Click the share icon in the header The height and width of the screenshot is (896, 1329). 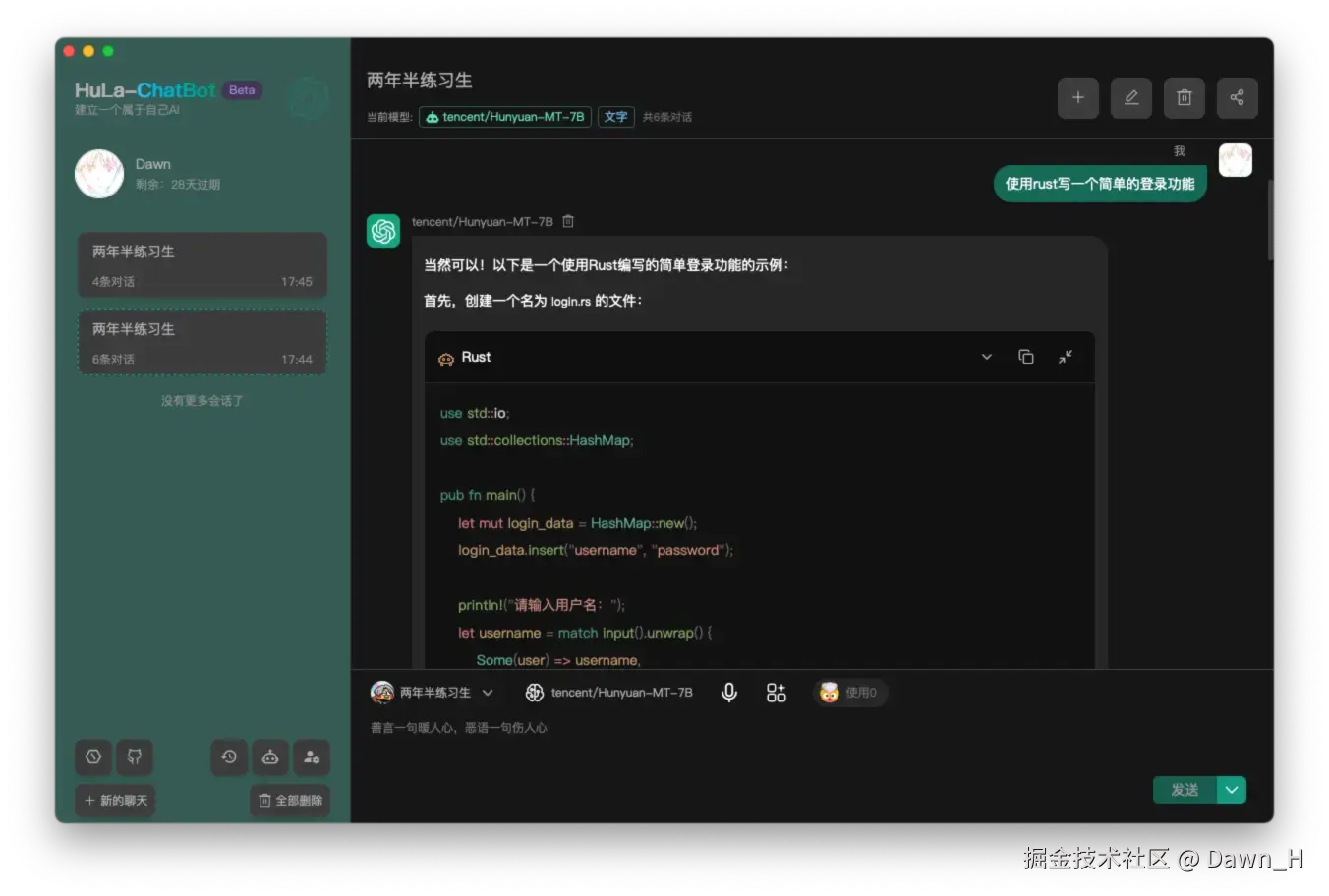pos(1238,97)
